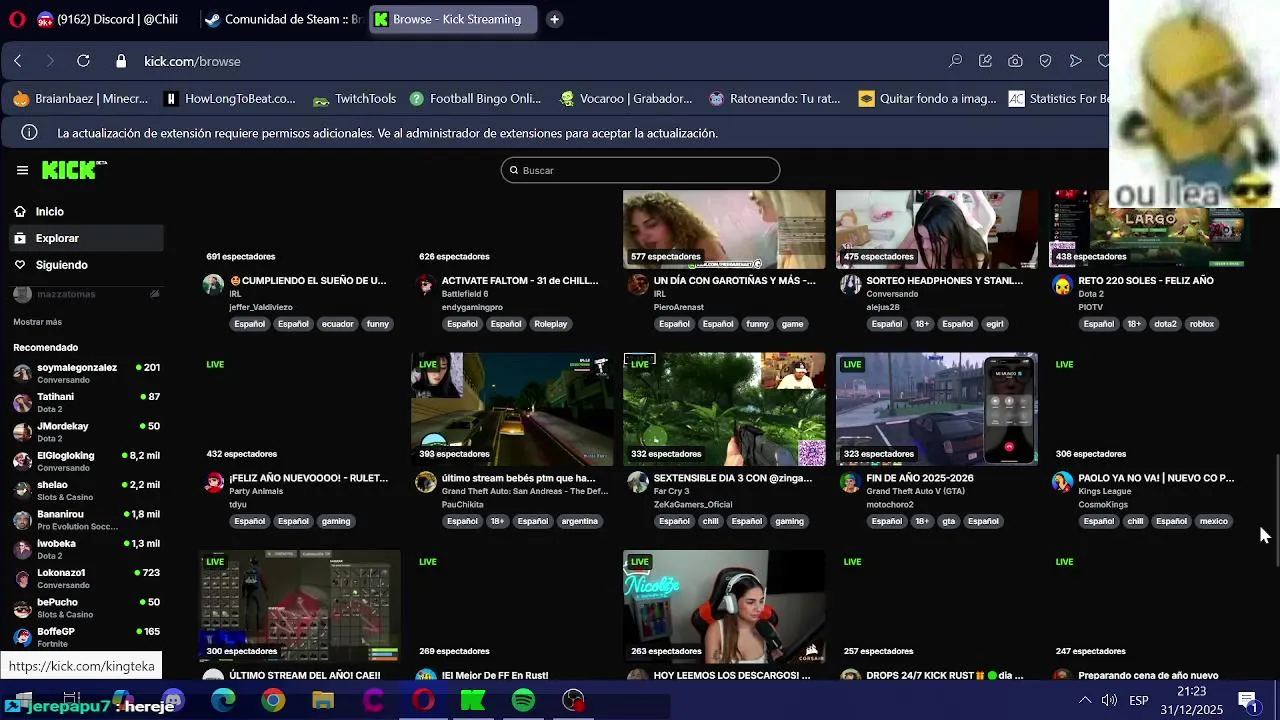
Task: Open Vocaroo Grabador bookmark
Action: [626, 99]
